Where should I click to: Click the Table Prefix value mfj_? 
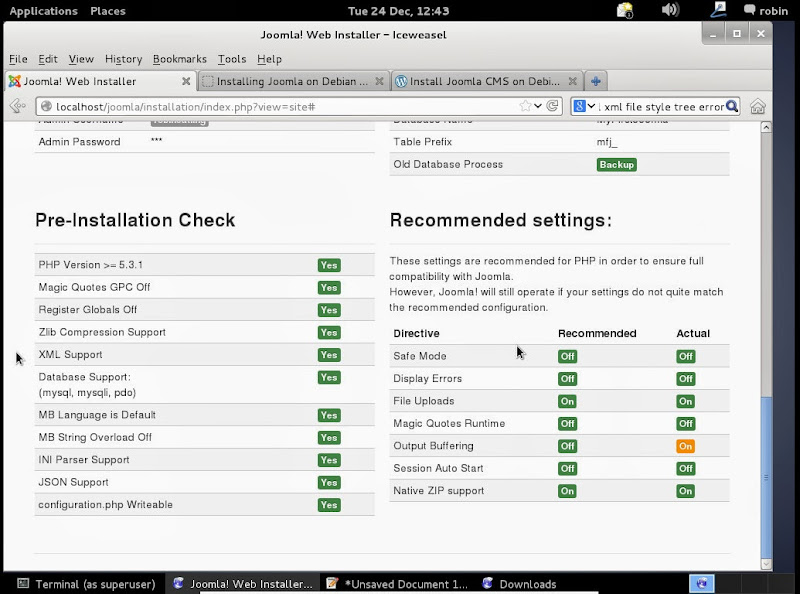(x=607, y=142)
